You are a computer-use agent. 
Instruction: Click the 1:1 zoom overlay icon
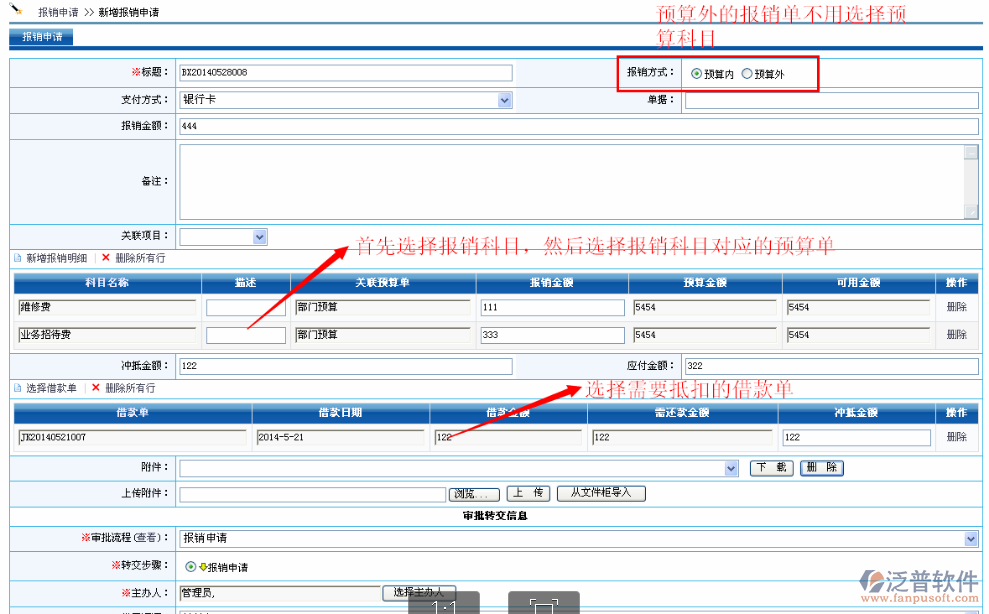[x=443, y=606]
